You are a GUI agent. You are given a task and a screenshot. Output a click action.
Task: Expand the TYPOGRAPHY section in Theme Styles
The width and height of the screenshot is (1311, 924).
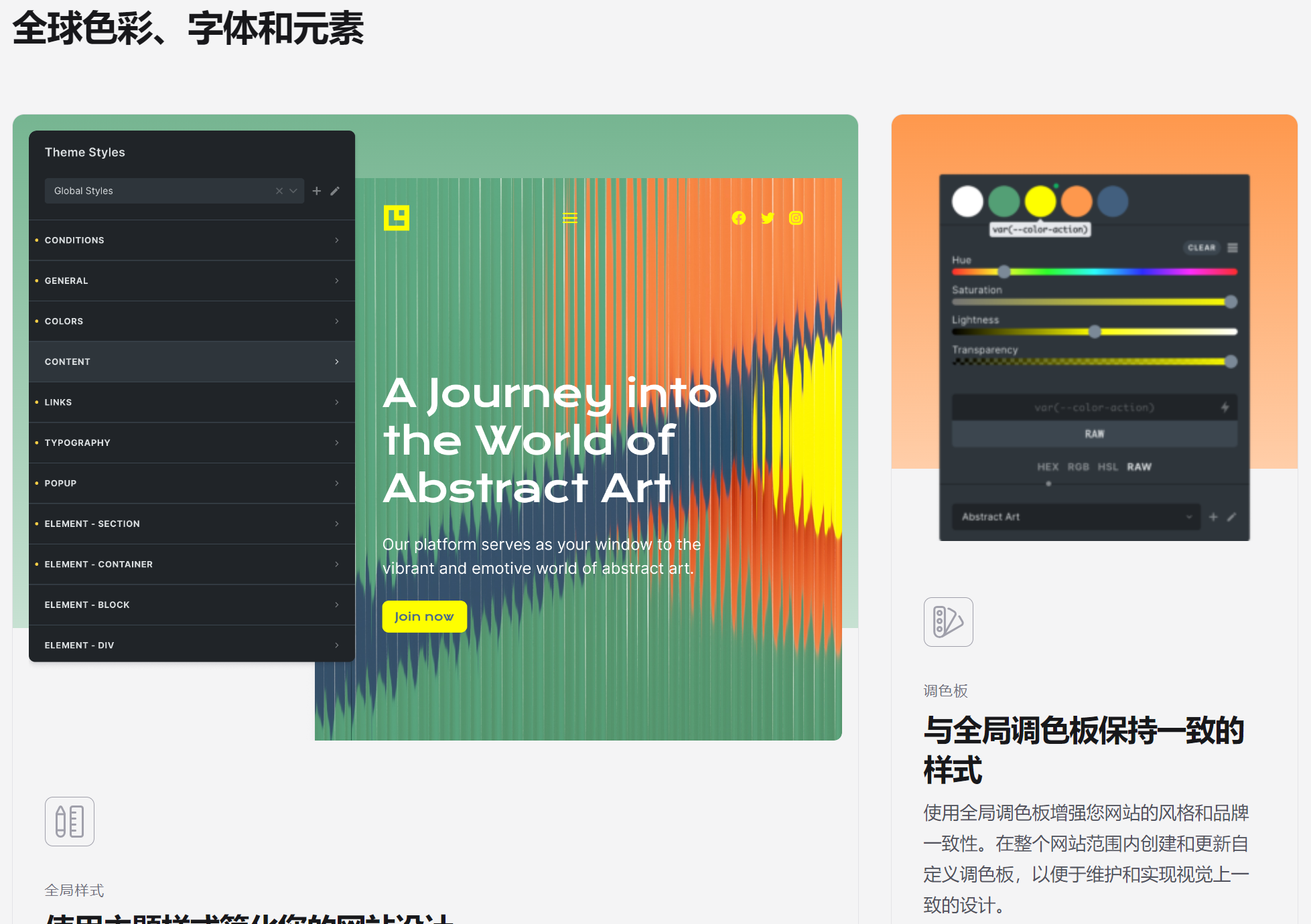(190, 442)
